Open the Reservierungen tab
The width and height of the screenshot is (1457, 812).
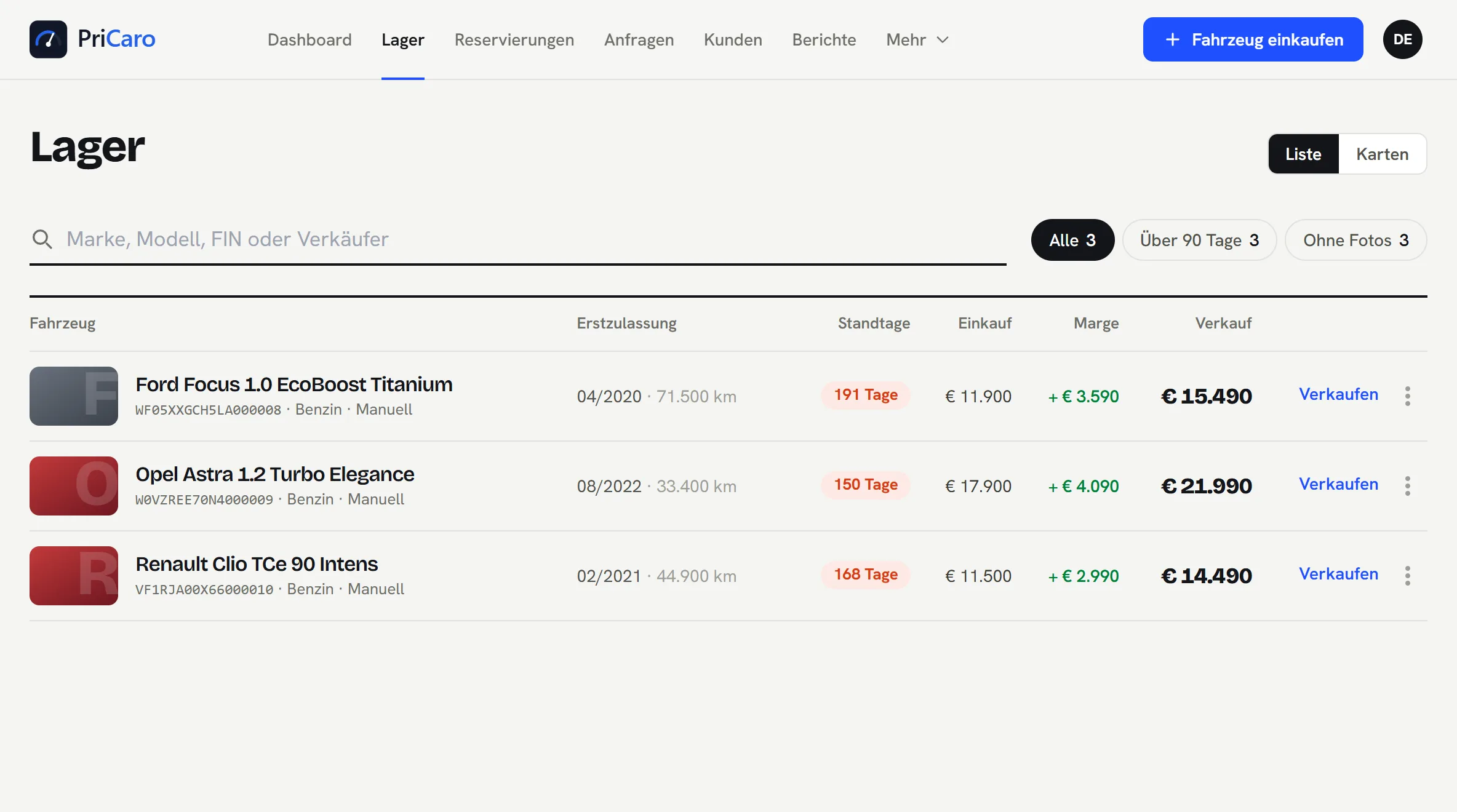514,39
